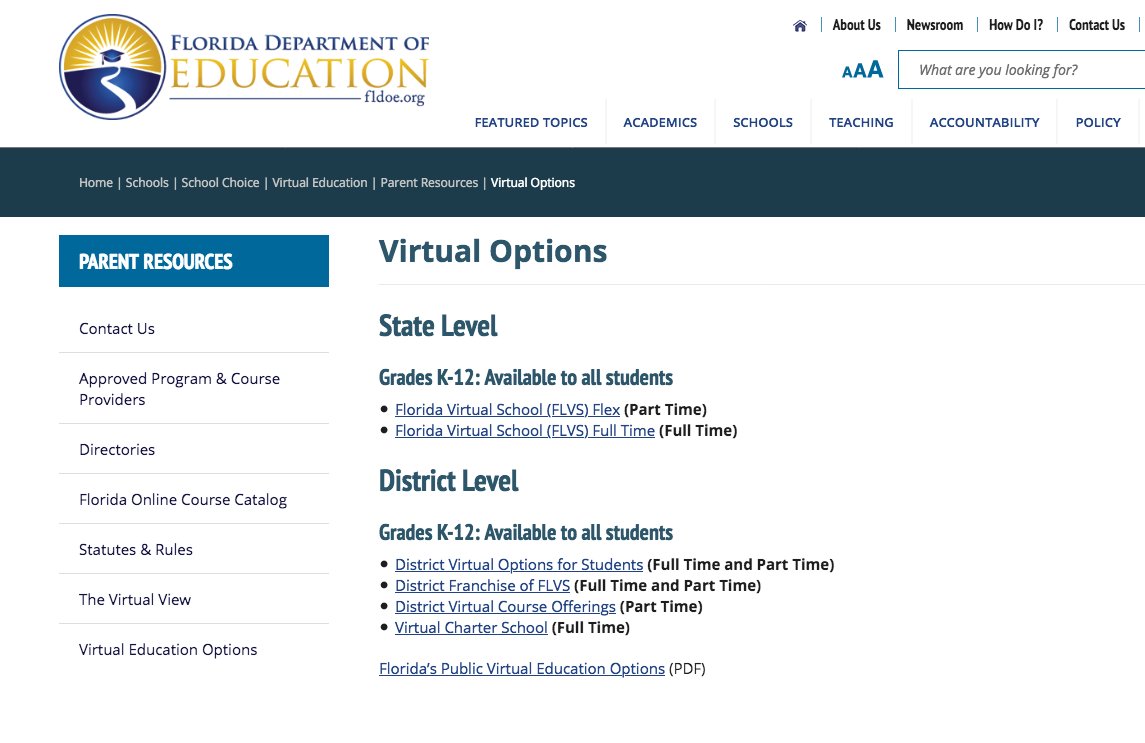Open Contact Us in the sidebar
This screenshot has width=1145, height=743.
point(117,329)
